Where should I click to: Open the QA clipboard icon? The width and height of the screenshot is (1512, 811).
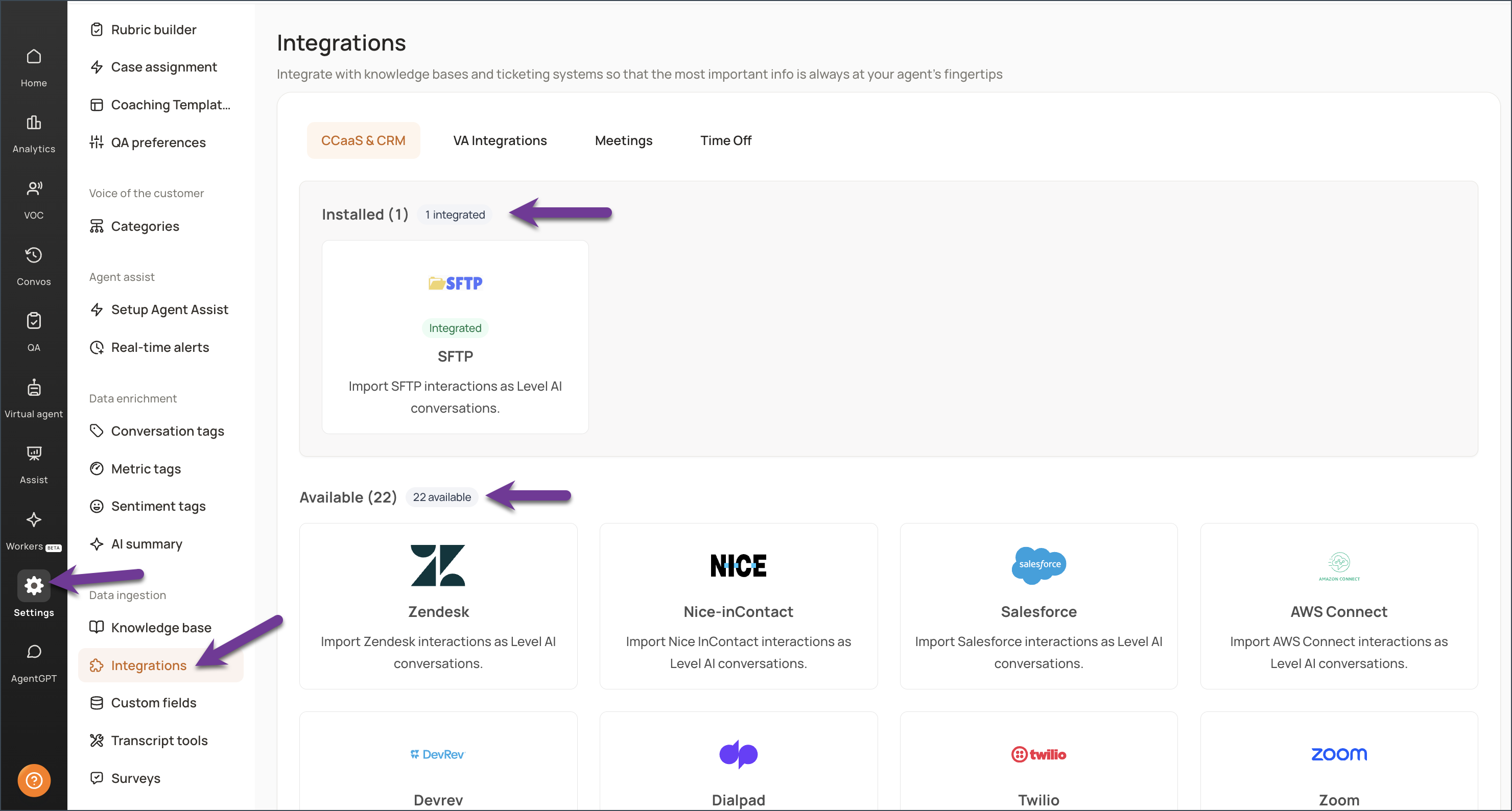tap(33, 321)
